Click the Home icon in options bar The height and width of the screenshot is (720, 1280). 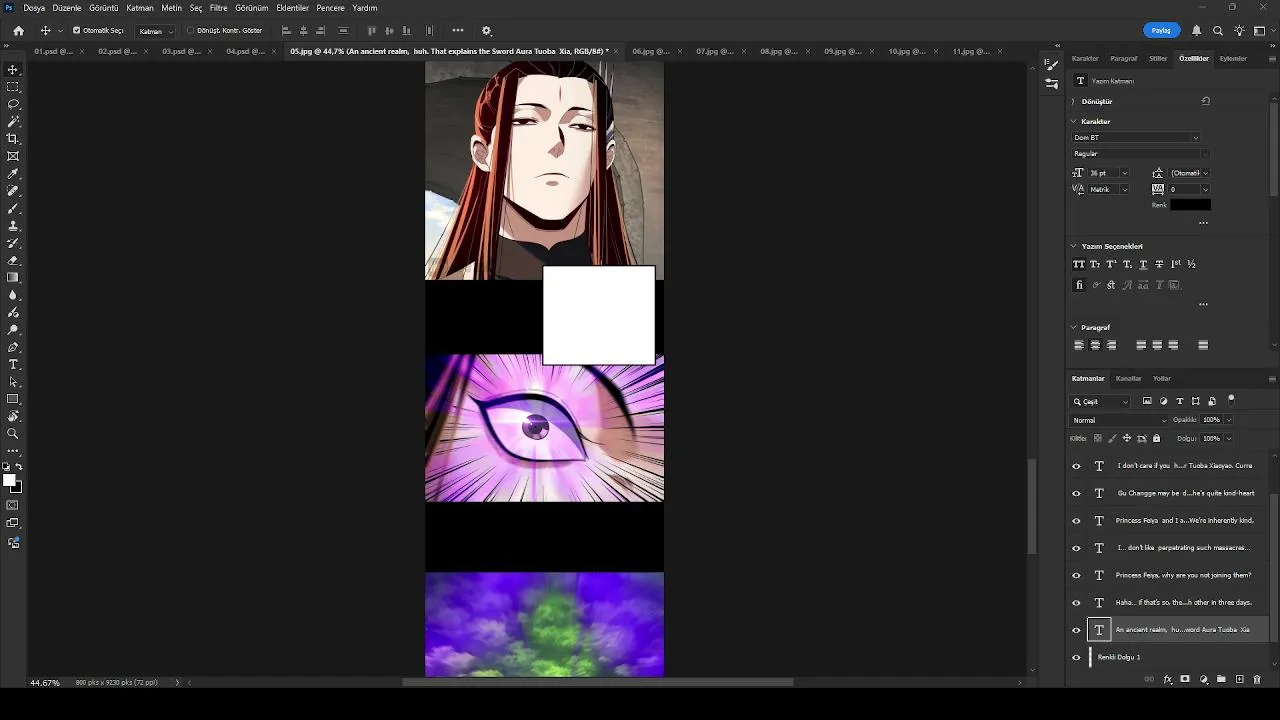point(18,30)
